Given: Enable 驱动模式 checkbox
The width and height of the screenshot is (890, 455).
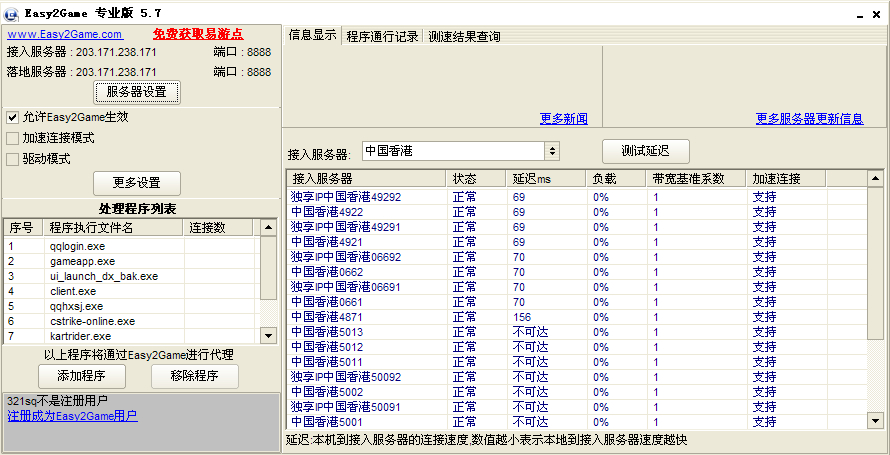Looking at the screenshot, I should tap(12, 159).
